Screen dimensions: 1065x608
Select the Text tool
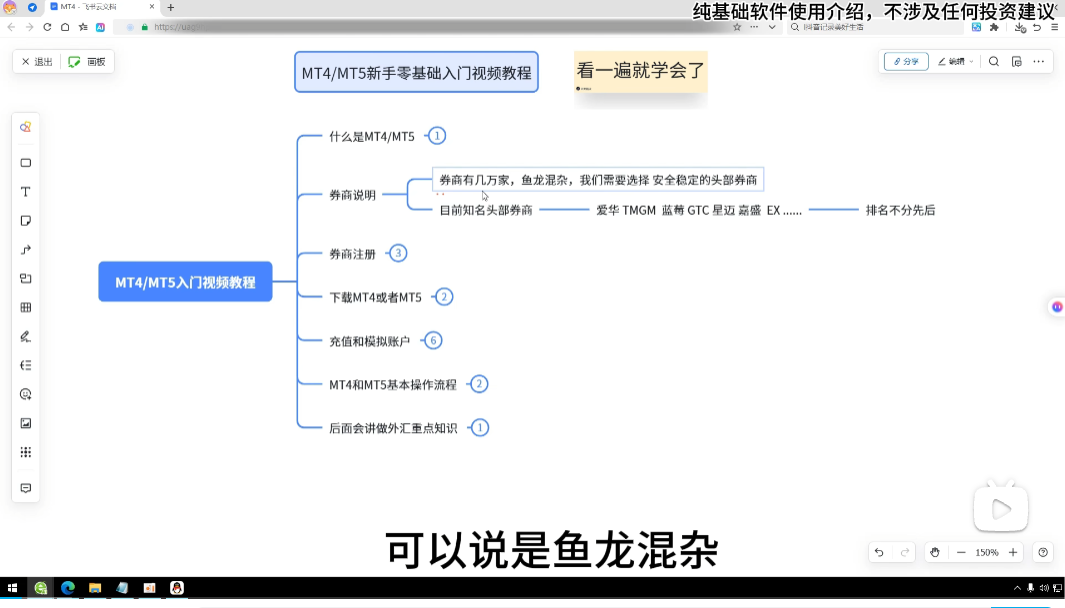coord(26,192)
